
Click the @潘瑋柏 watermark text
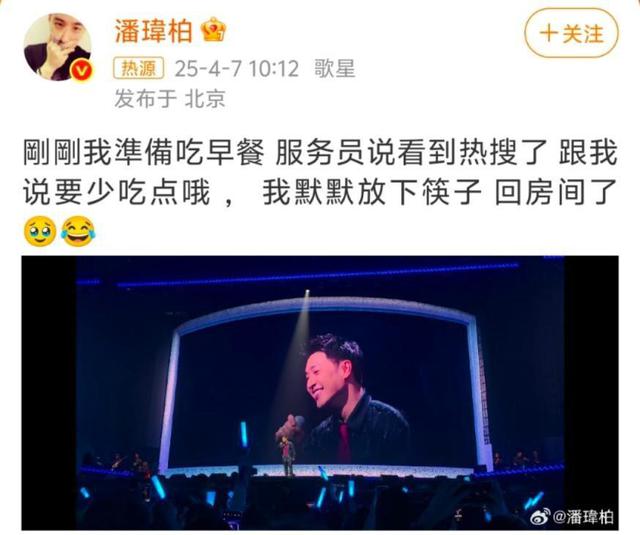[583, 517]
